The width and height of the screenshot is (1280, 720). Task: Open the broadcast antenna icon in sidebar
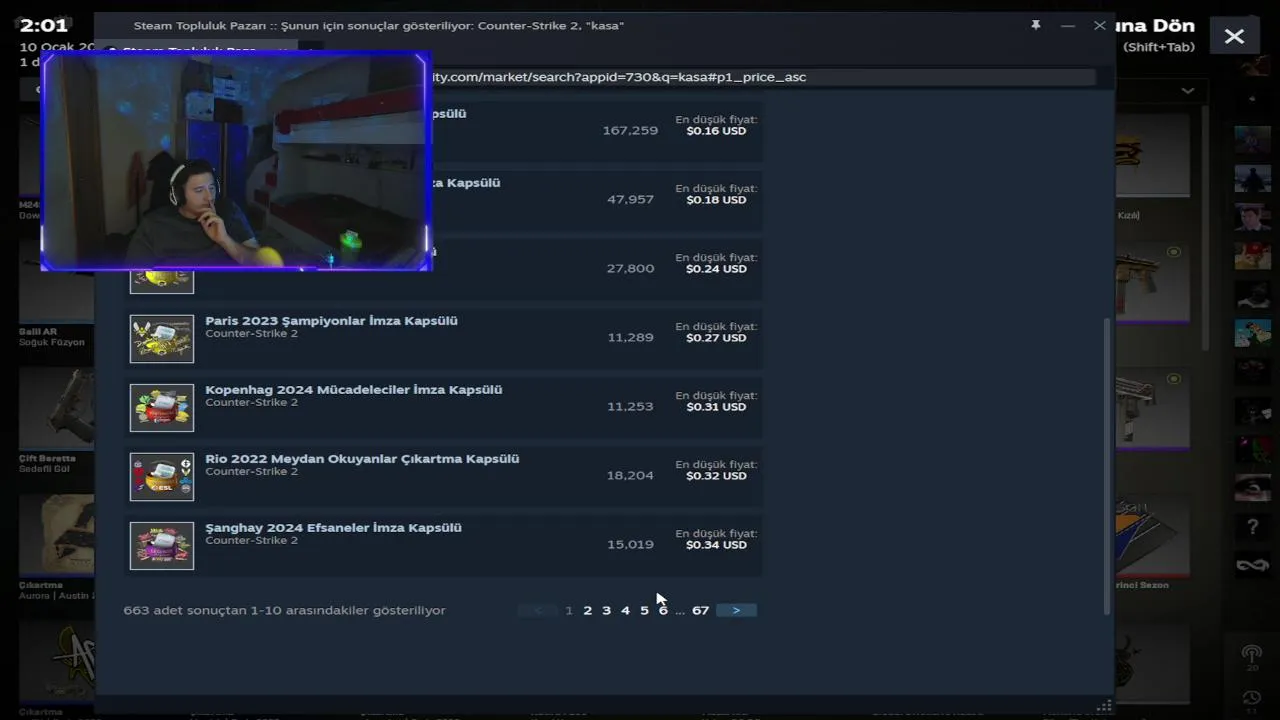(1252, 654)
